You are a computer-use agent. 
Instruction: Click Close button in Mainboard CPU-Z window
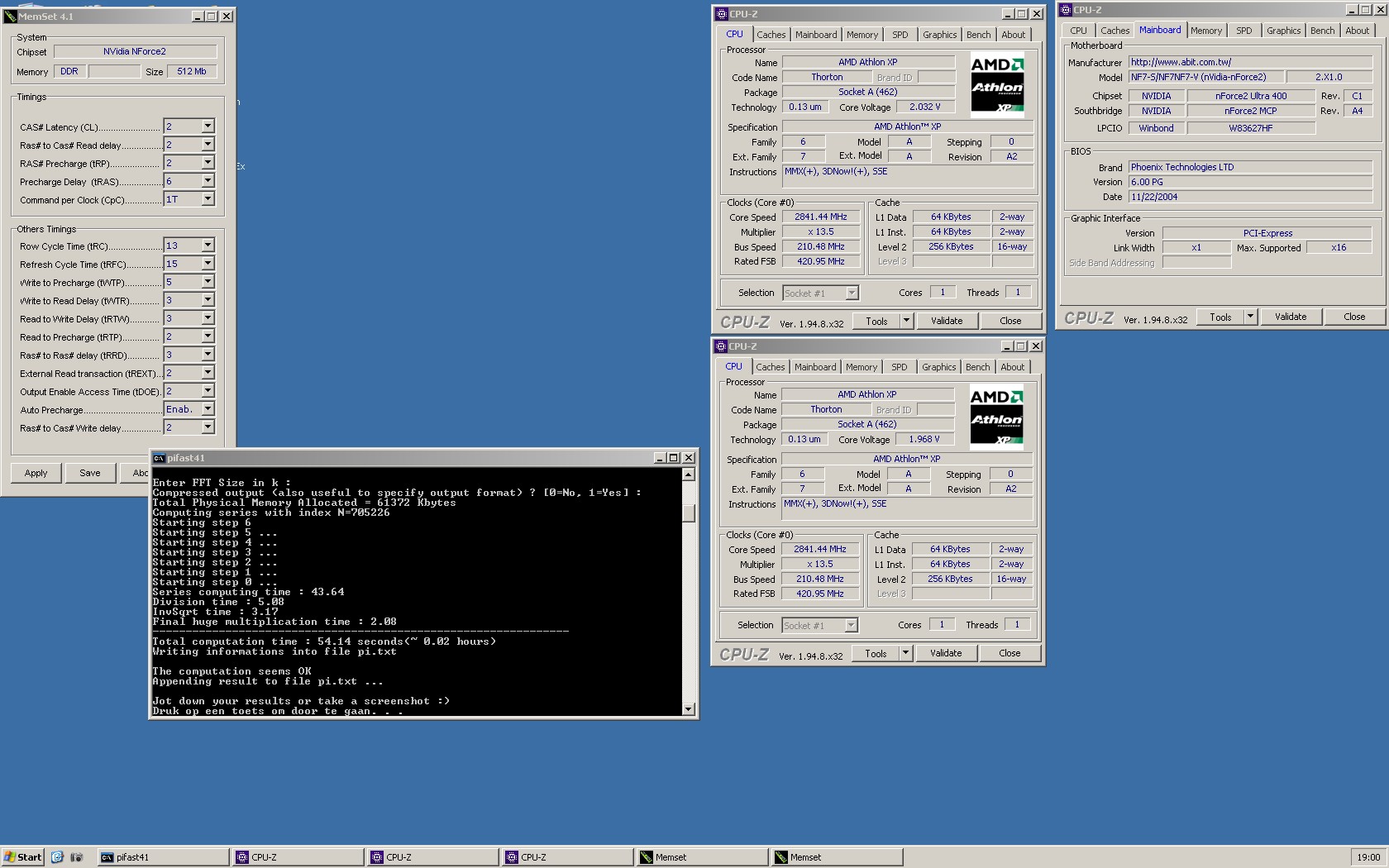pyautogui.click(x=1354, y=317)
